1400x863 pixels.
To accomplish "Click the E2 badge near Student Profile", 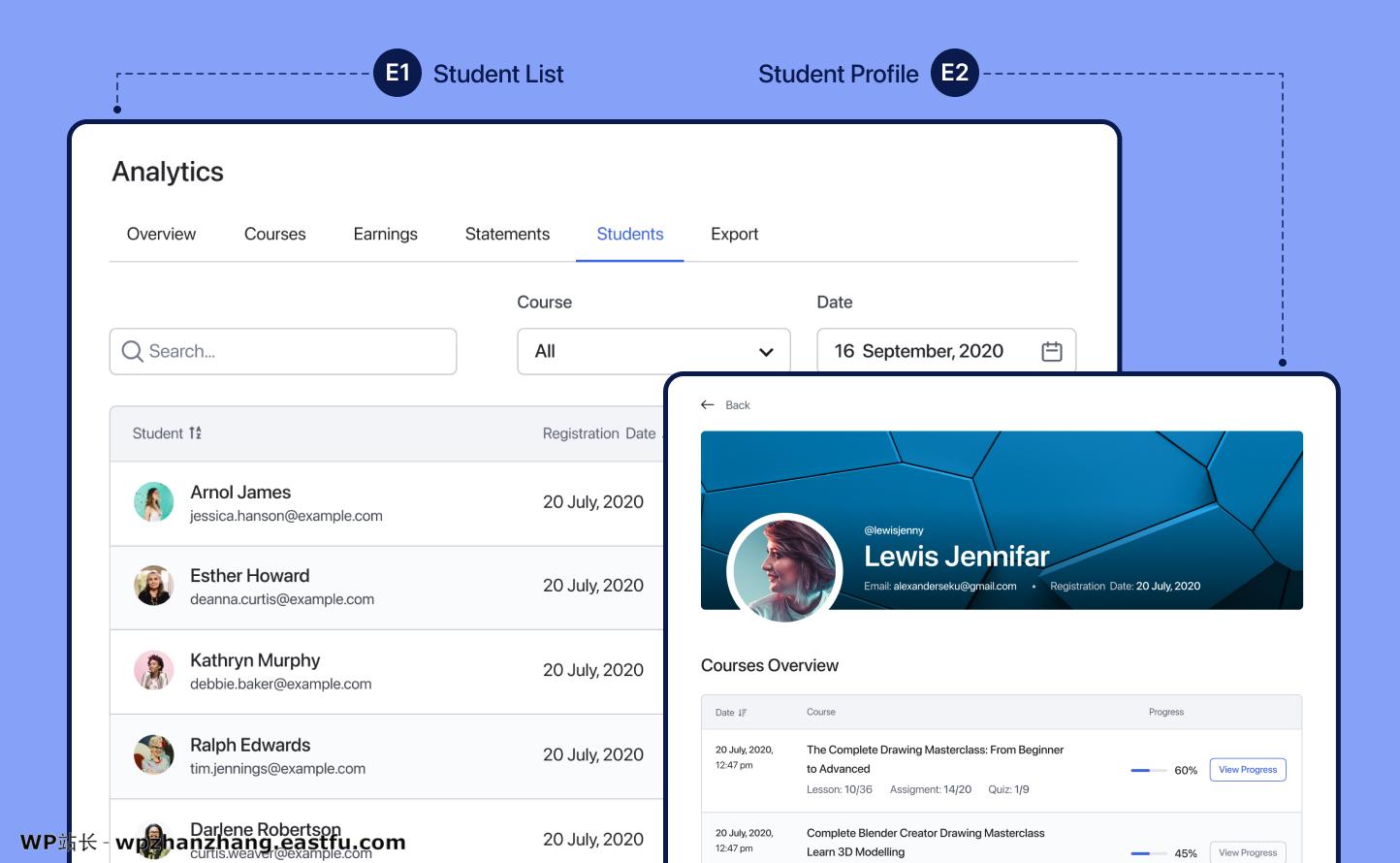I will 955,73.
